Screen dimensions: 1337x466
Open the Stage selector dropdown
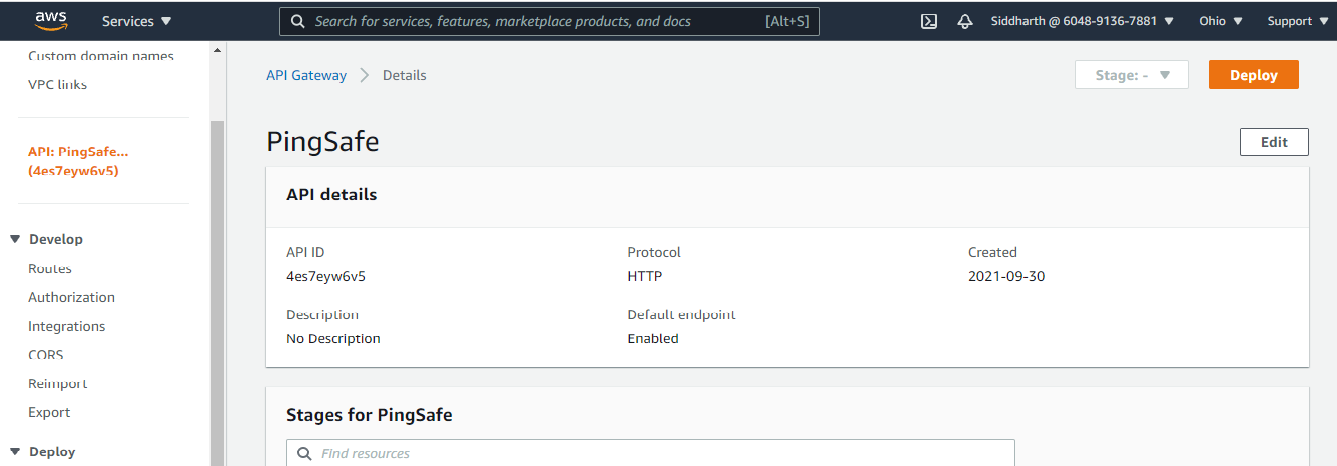1131,75
